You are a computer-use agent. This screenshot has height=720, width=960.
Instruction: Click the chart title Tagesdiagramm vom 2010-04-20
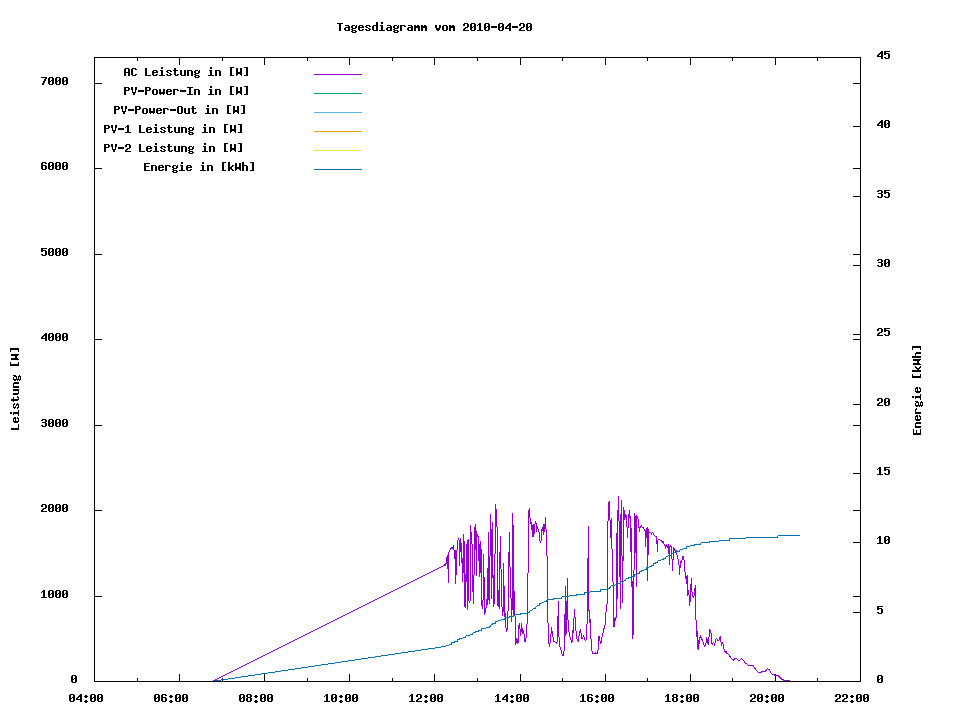point(434,27)
